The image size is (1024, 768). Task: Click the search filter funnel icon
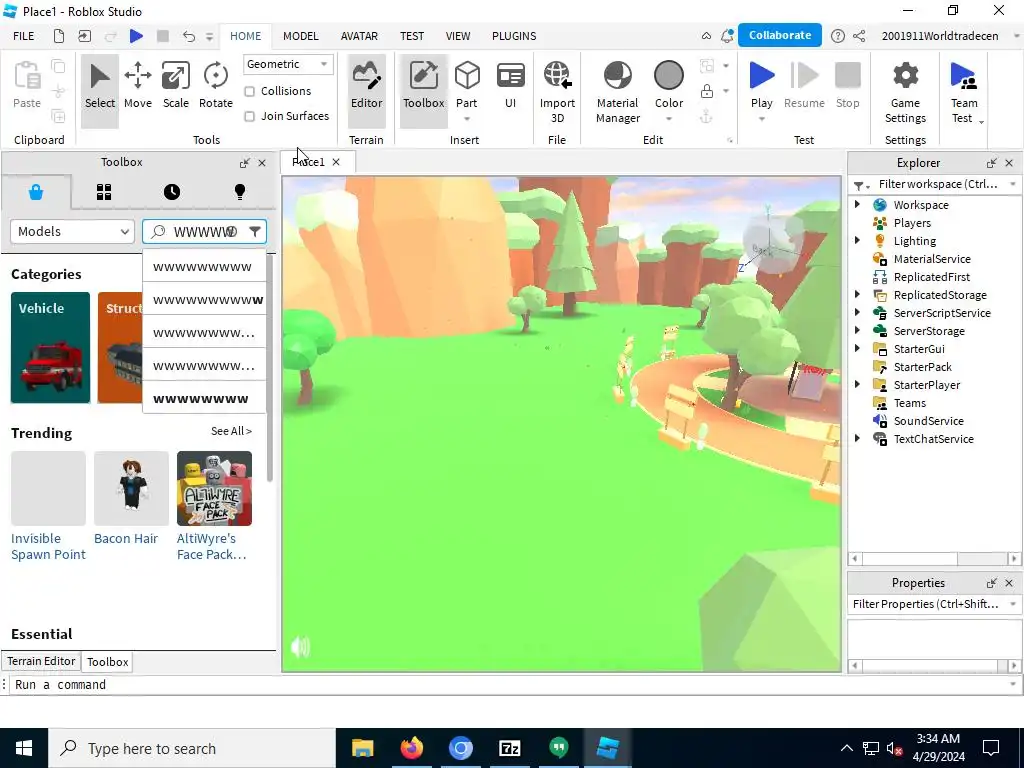(255, 231)
